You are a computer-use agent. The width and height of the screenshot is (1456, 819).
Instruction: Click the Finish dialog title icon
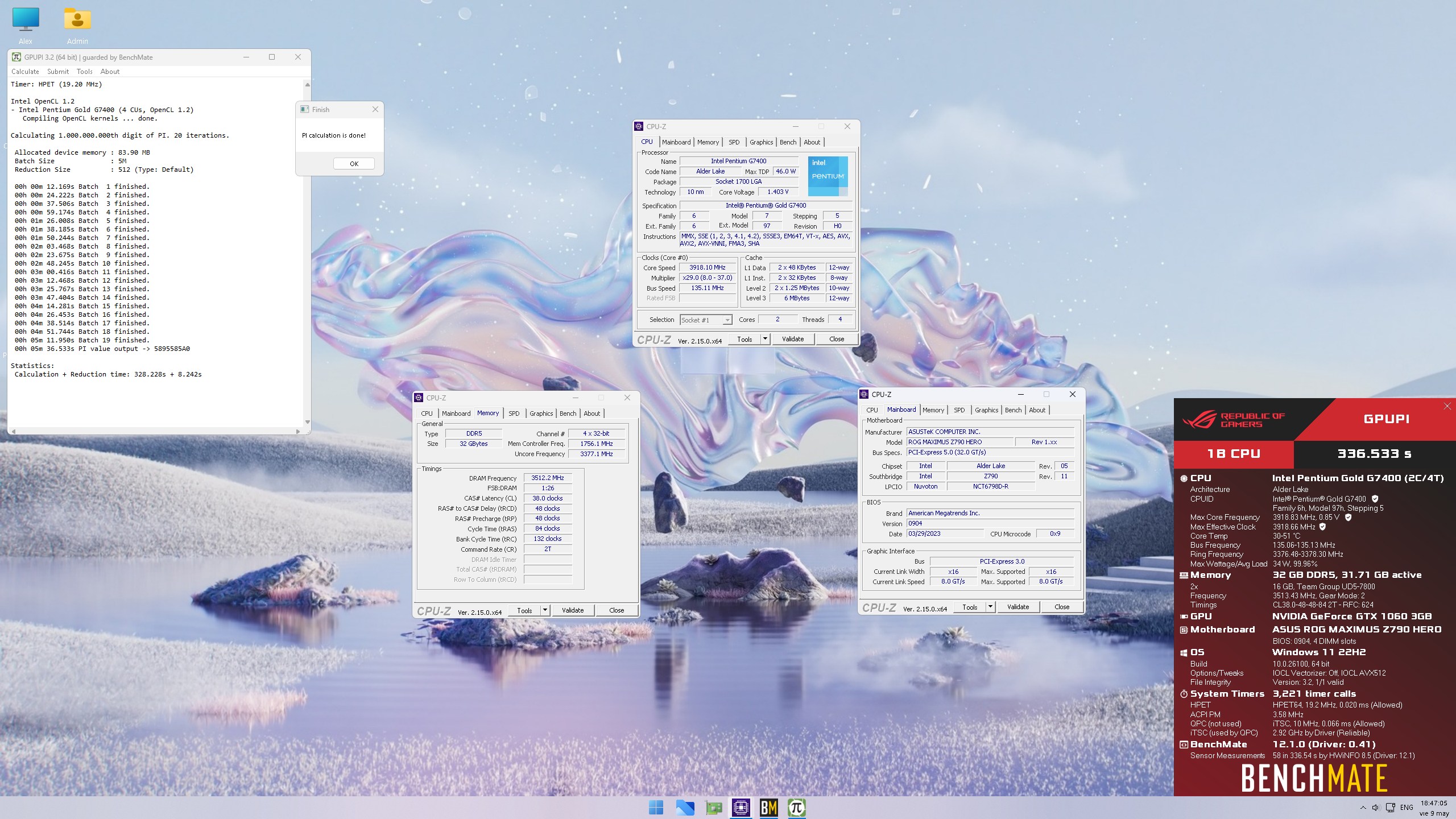tap(305, 110)
